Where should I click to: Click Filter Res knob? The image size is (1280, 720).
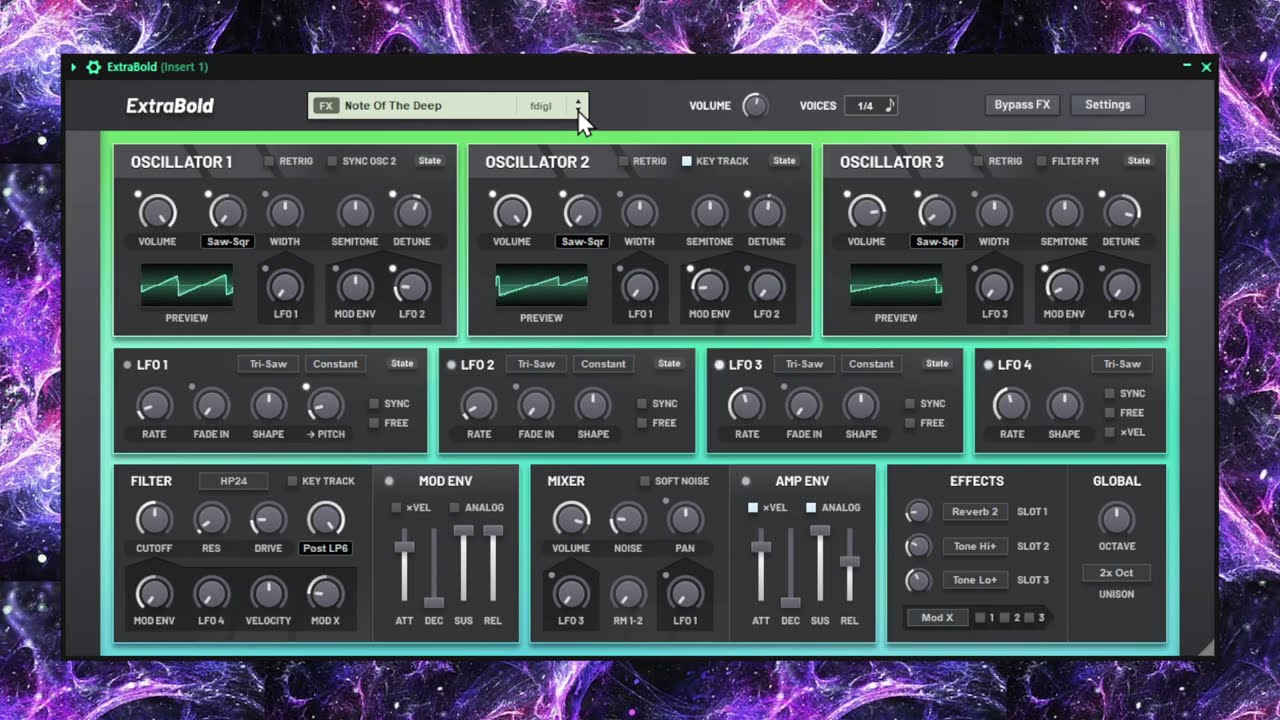[211, 519]
